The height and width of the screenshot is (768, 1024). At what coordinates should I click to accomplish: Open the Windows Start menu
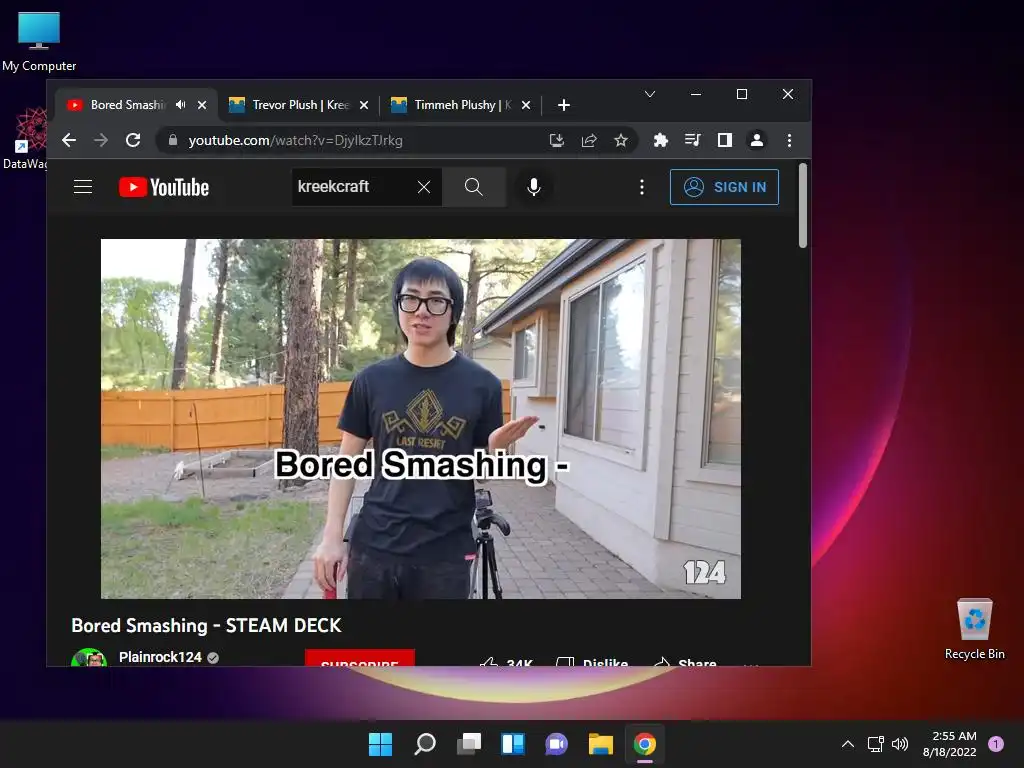tap(380, 744)
